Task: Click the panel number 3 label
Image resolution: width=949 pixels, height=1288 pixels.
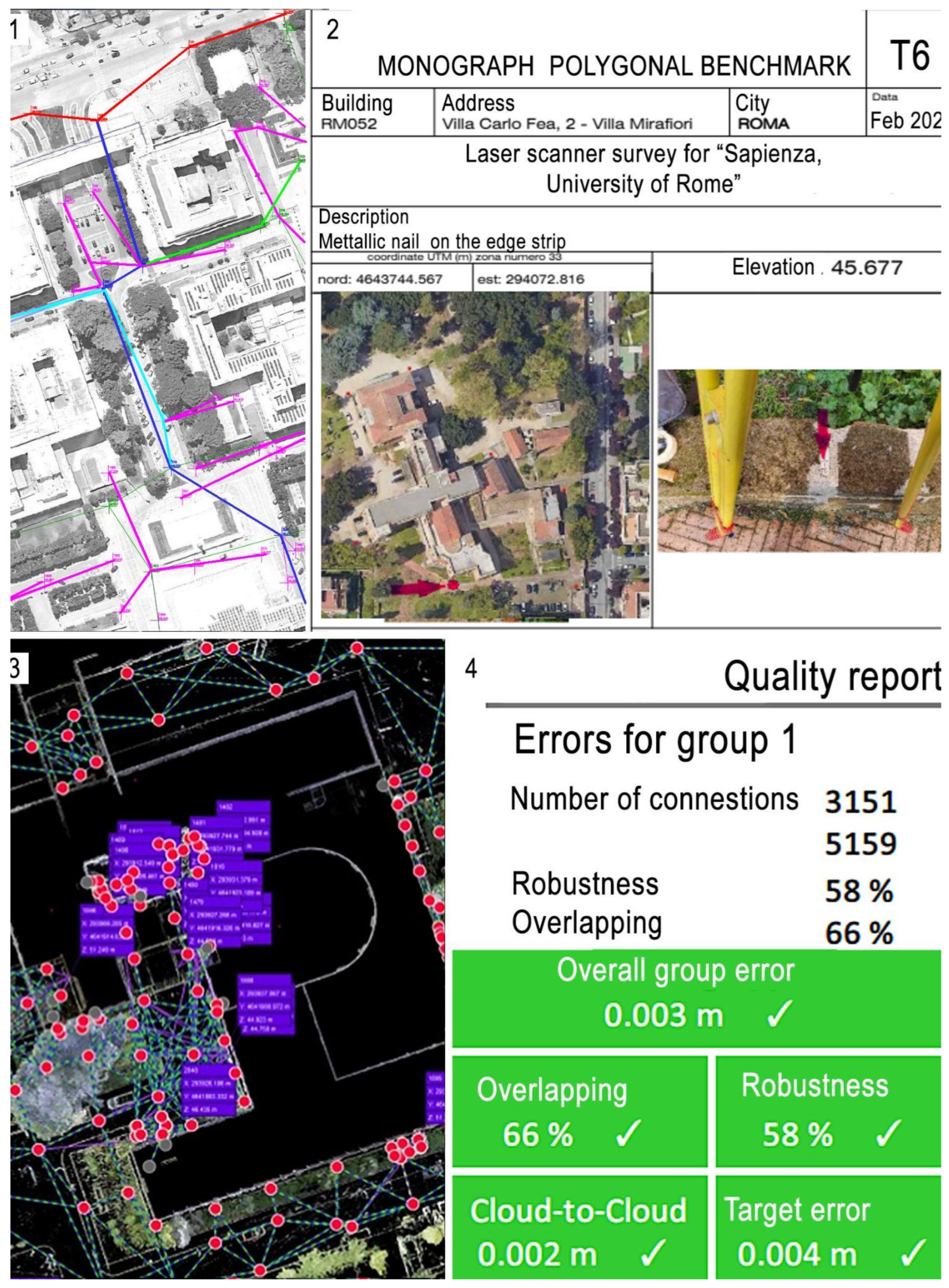Action: 15,668
